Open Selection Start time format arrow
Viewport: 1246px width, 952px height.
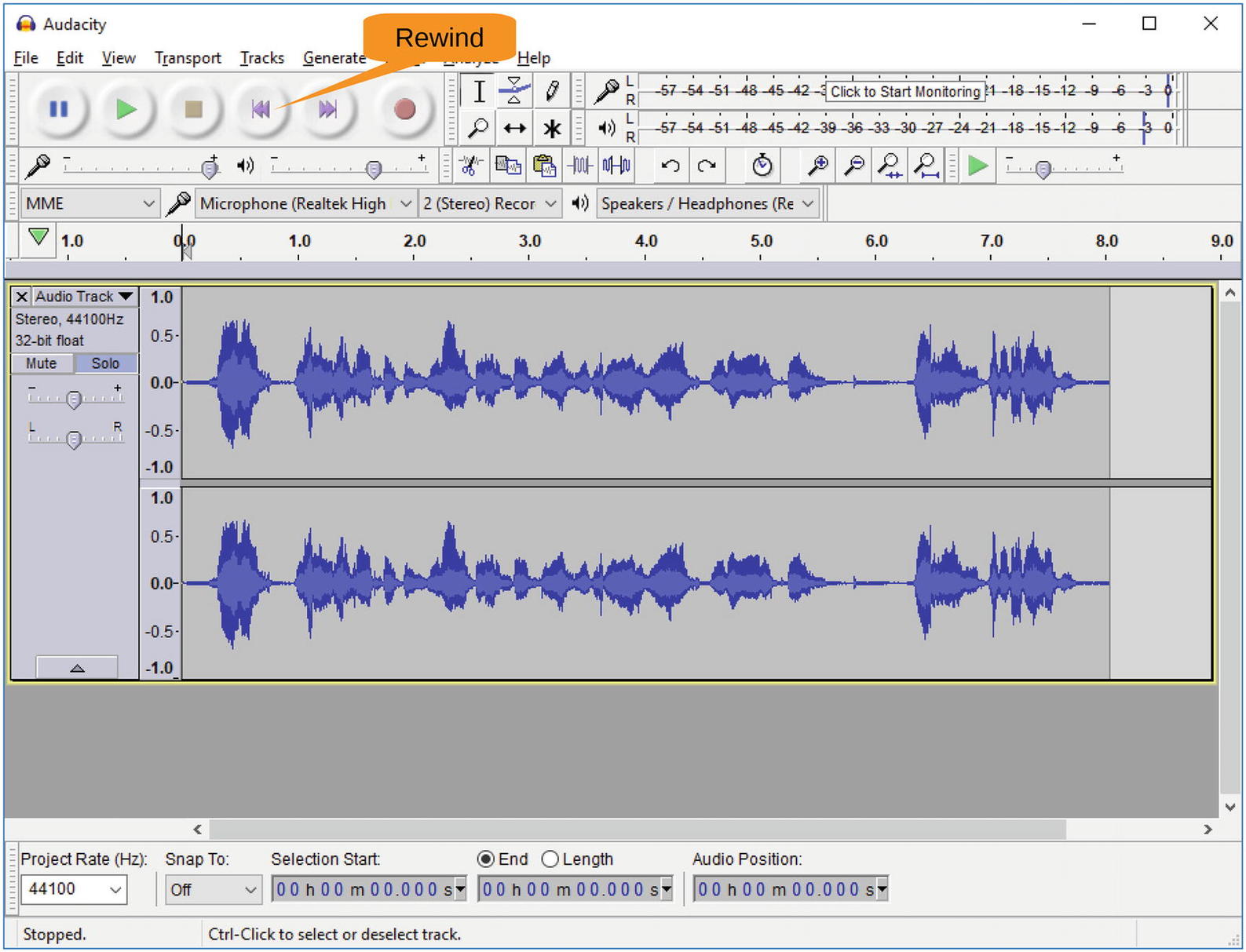(461, 889)
